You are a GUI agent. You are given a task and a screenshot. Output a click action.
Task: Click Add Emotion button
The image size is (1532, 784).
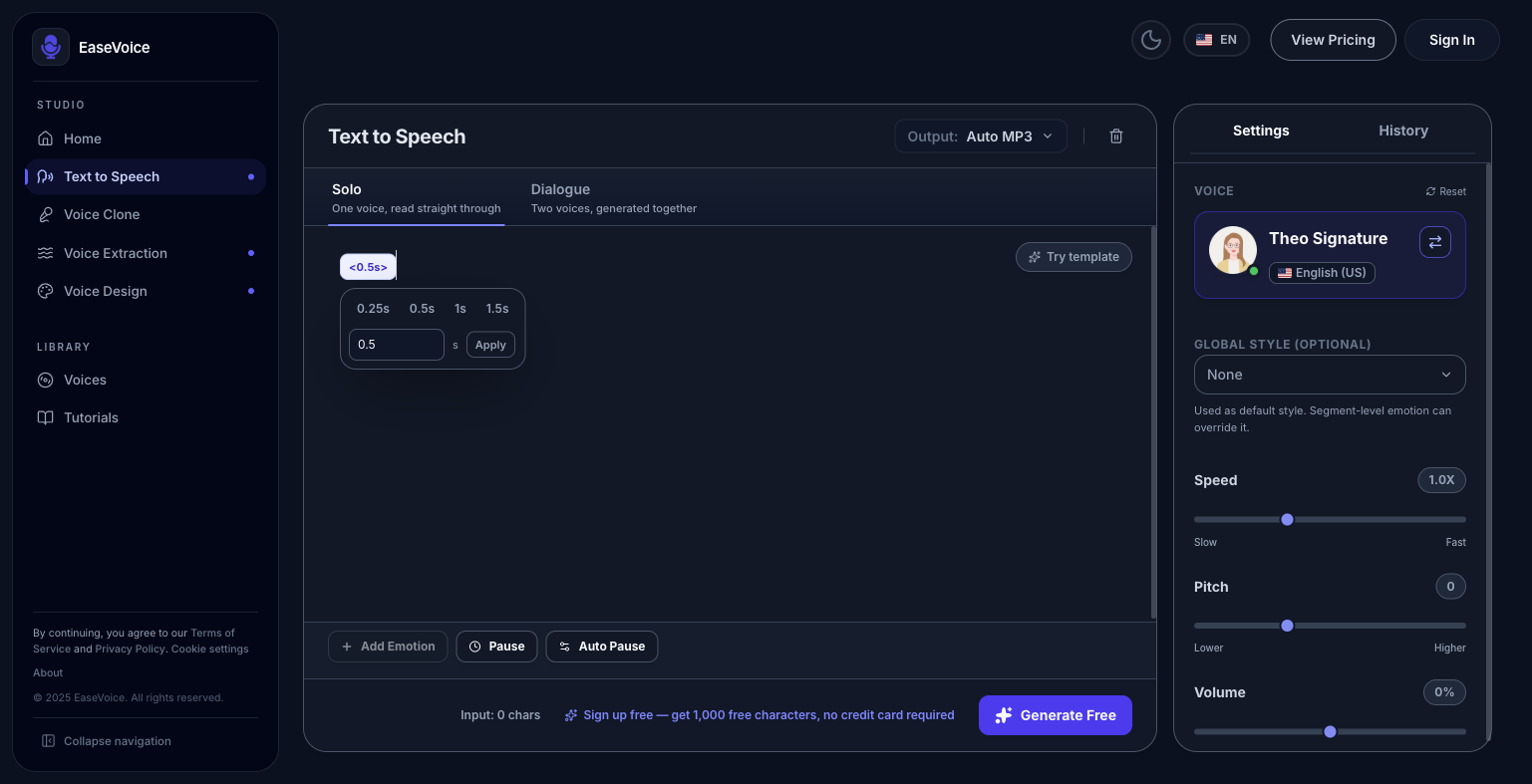pyautogui.click(x=388, y=647)
